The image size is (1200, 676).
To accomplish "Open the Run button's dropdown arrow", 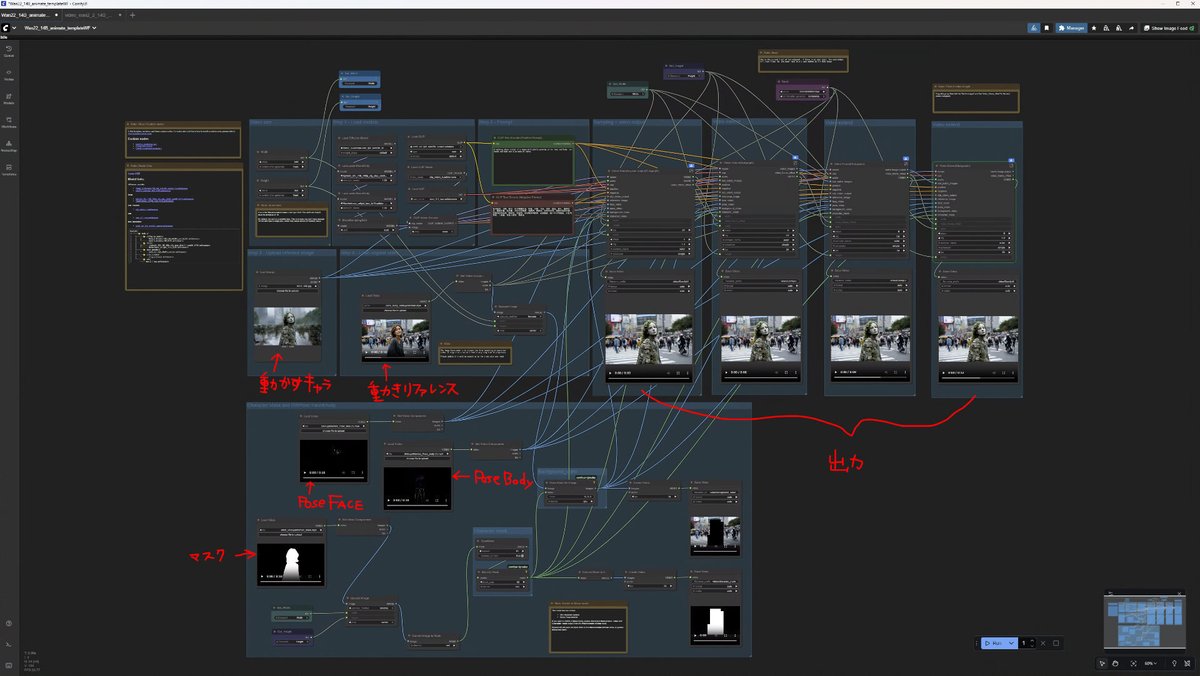I will [1010, 643].
